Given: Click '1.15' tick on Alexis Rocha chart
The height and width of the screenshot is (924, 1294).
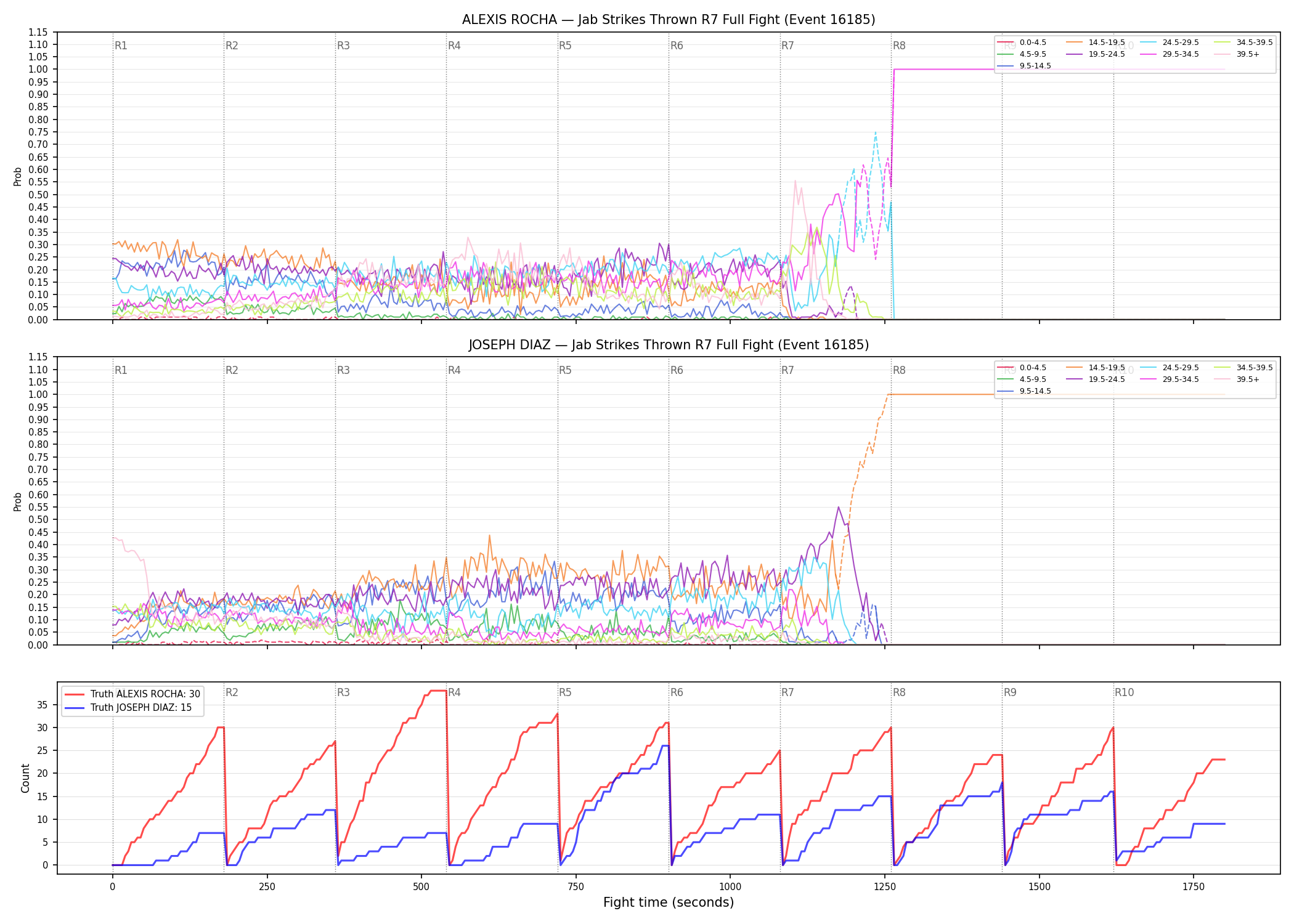Looking at the screenshot, I should tap(38, 32).
